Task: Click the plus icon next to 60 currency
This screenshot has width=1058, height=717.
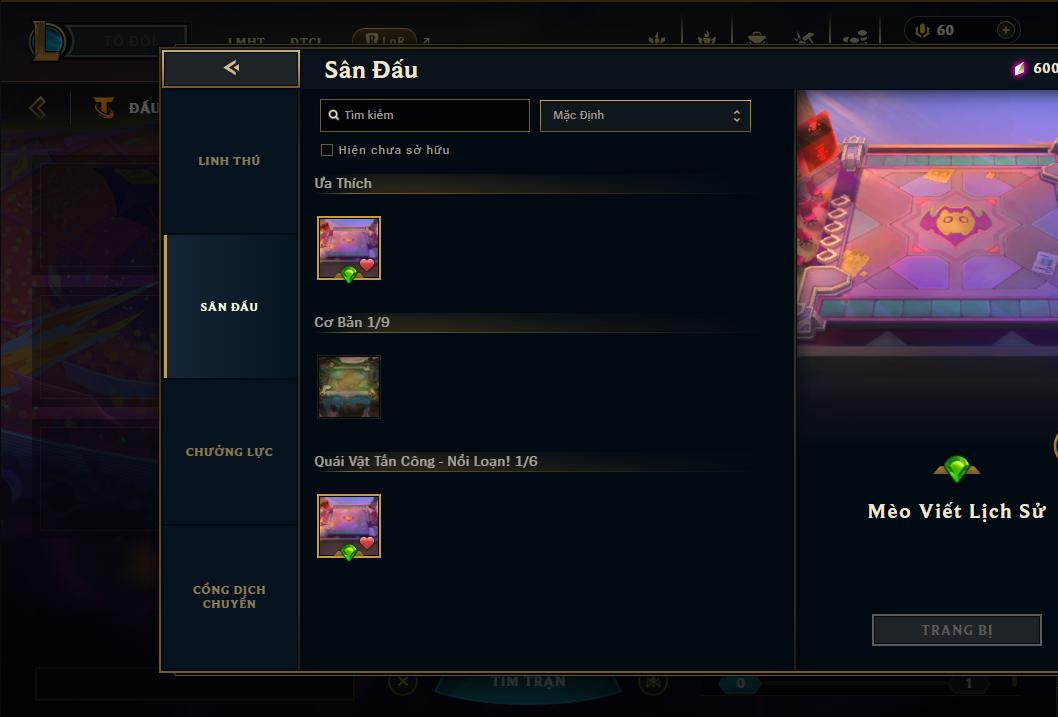Action: click(1005, 30)
